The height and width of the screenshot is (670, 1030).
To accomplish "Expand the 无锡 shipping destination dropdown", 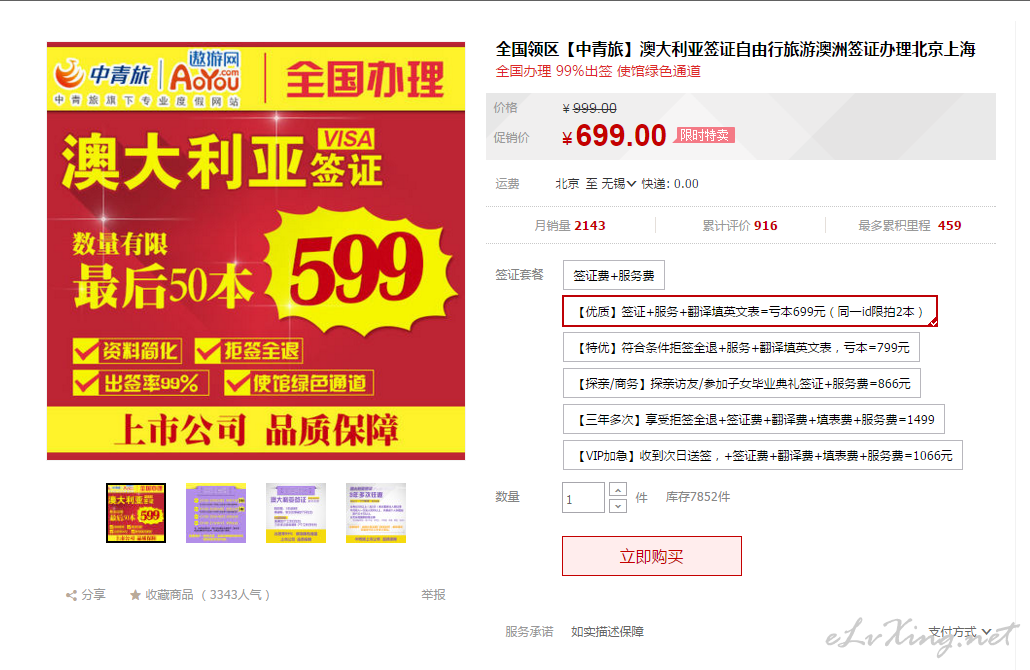I will tap(619, 184).
